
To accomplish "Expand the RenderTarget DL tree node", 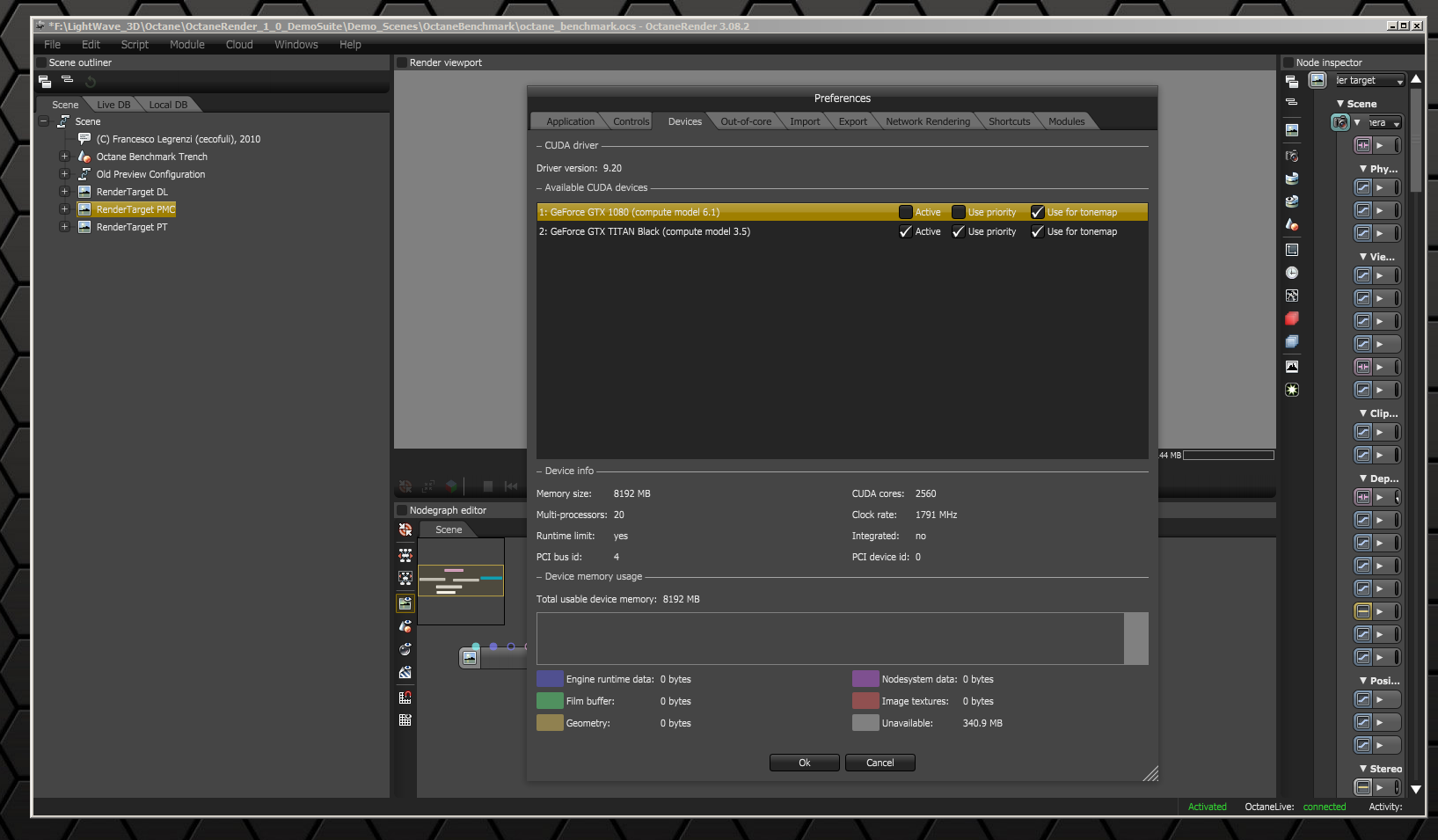I will pyautogui.click(x=64, y=192).
